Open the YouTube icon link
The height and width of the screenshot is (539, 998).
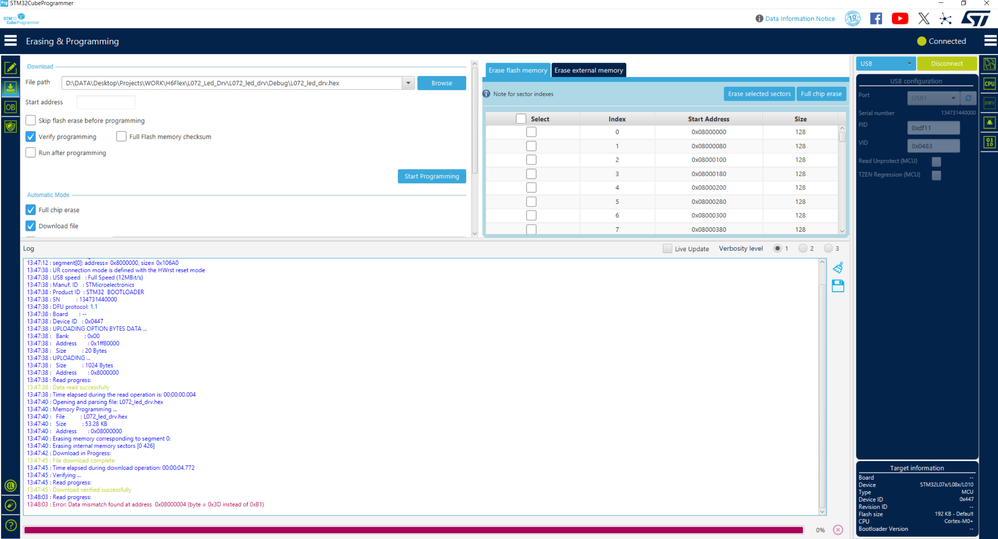(899, 18)
